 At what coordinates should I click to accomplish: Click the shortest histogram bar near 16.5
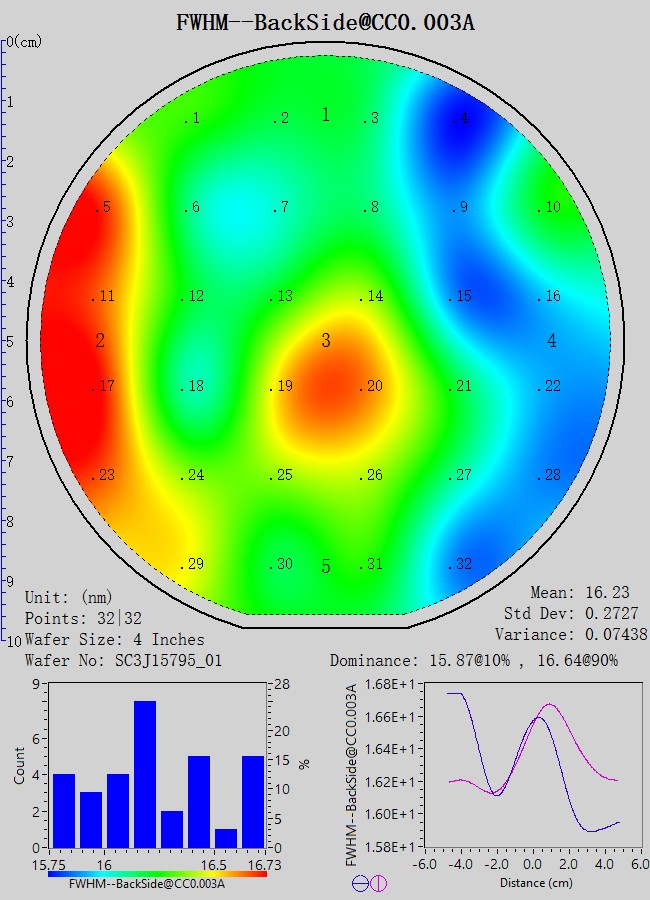click(226, 838)
